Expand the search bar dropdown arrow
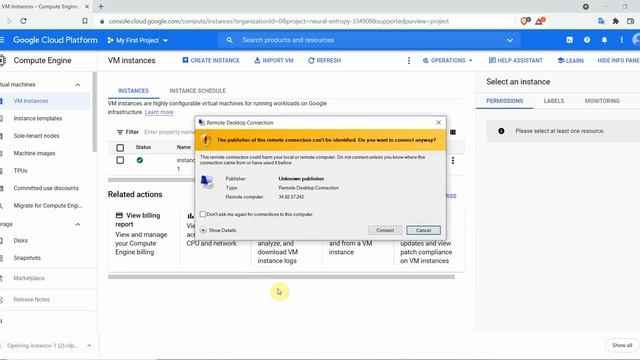Viewport: 640px width, 360px height. point(510,40)
